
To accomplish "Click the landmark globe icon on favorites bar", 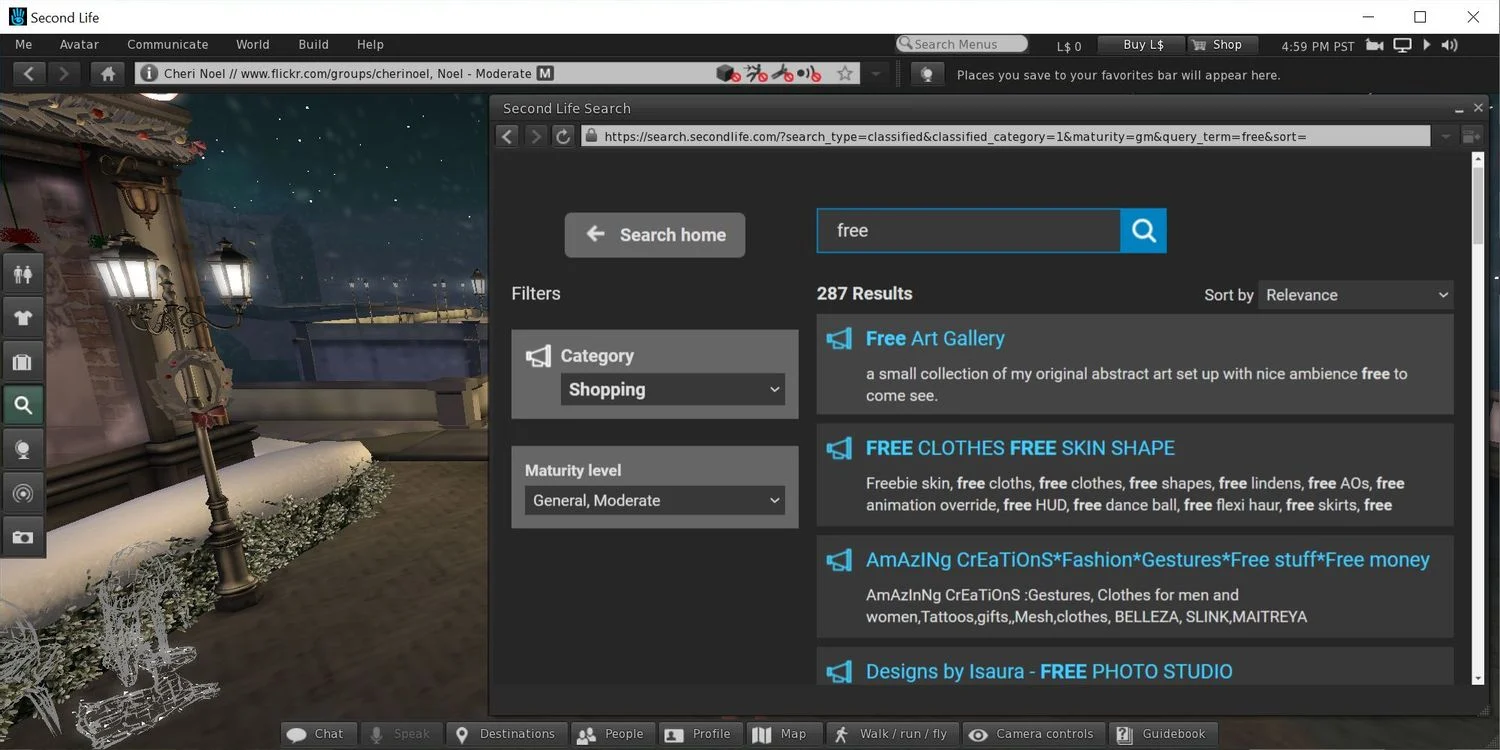I will point(927,75).
